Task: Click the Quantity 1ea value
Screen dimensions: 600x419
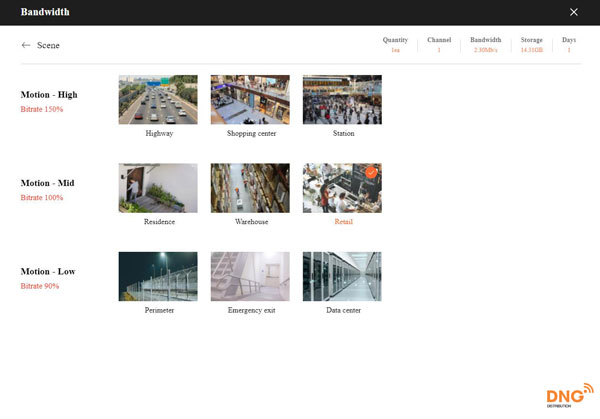Action: (x=395, y=50)
